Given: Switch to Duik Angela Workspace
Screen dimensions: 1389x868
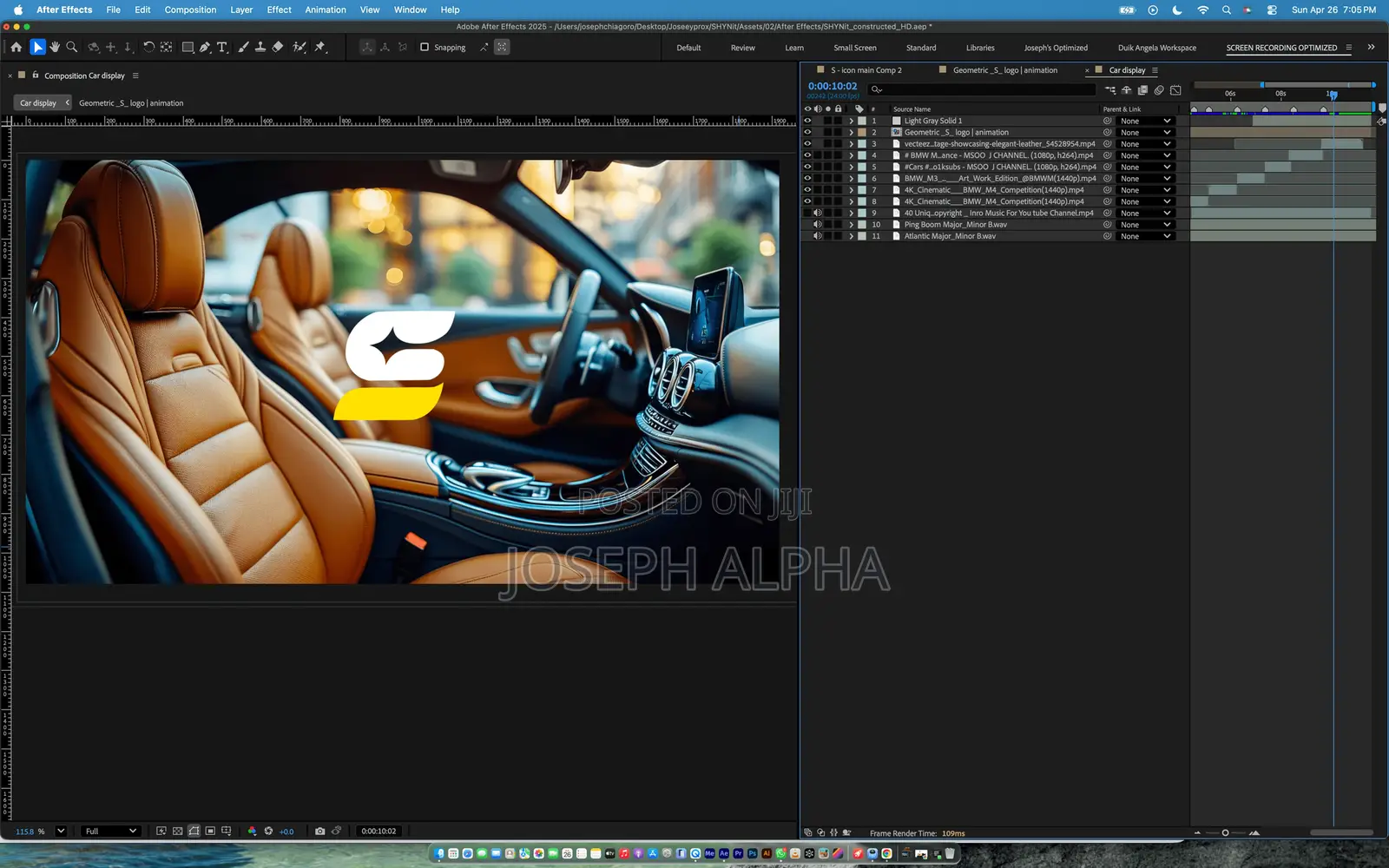Looking at the screenshot, I should coord(1157,48).
